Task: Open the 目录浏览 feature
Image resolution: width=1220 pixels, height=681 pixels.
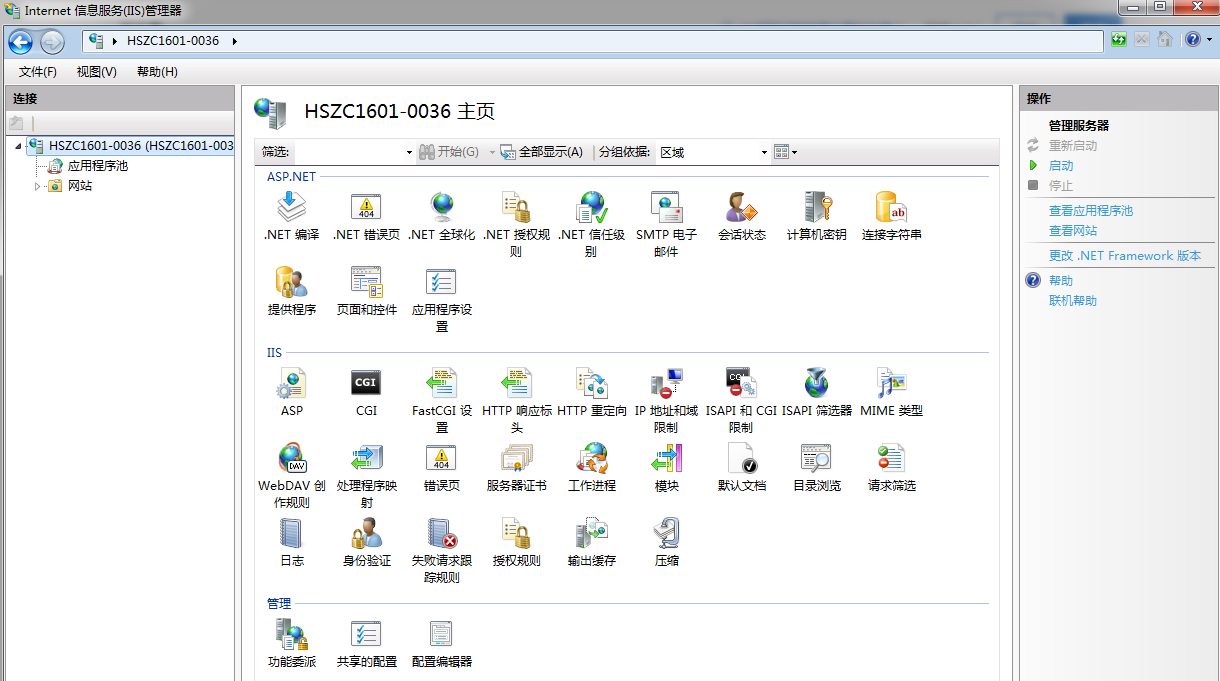Action: (x=816, y=468)
